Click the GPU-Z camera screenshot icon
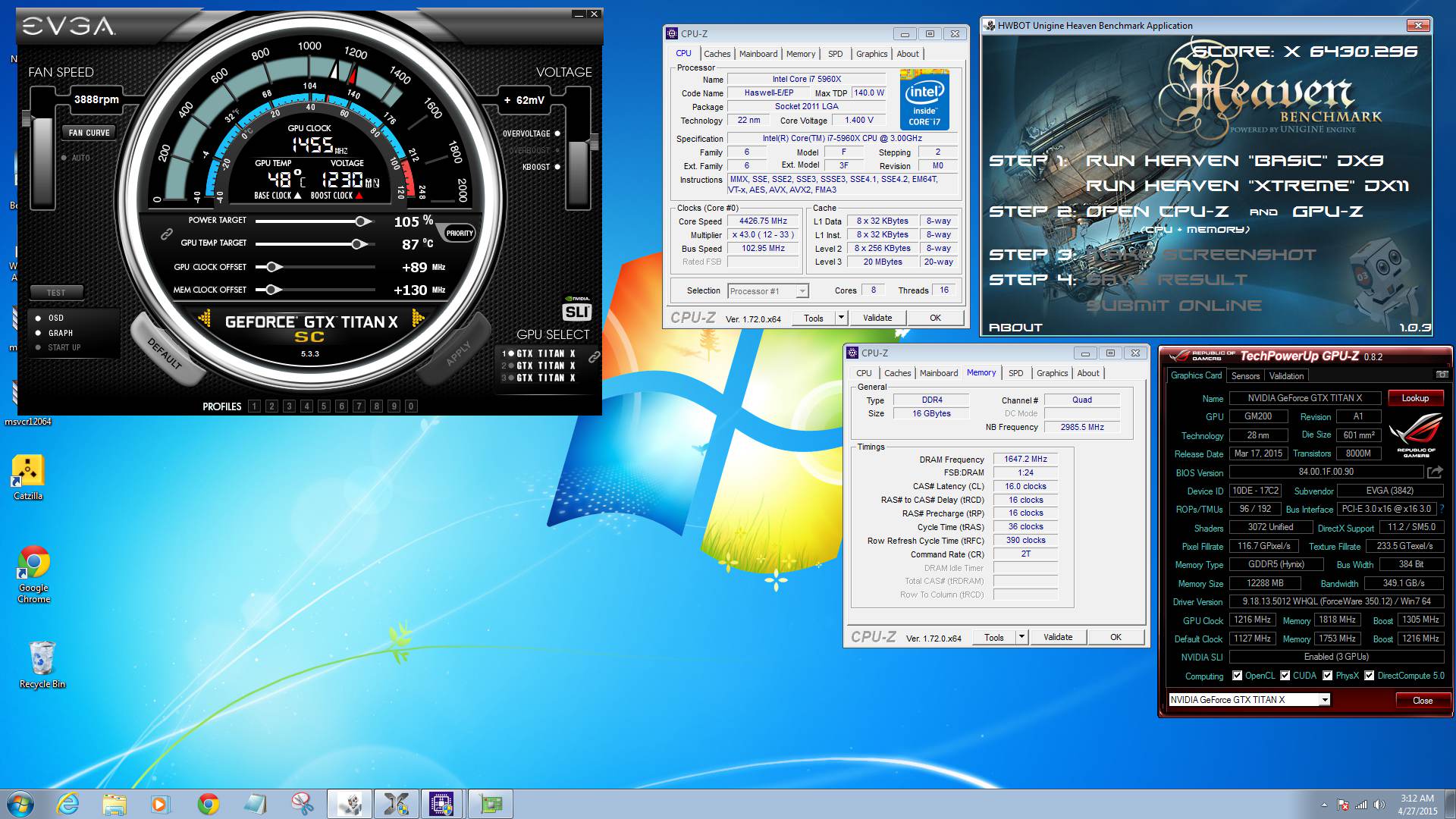 [x=1442, y=375]
